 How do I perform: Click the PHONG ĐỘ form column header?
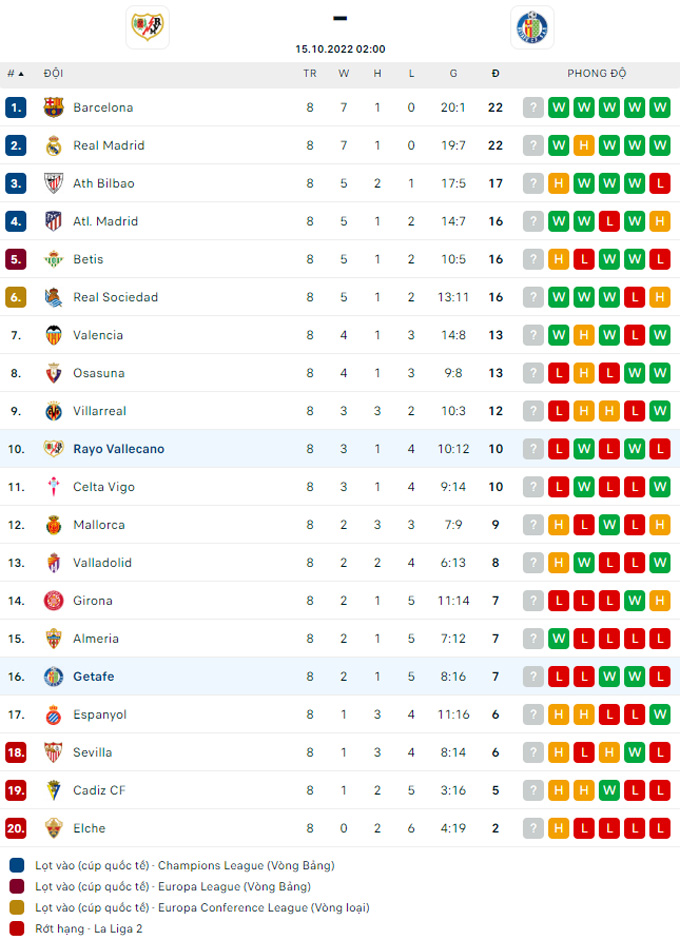tap(596, 74)
